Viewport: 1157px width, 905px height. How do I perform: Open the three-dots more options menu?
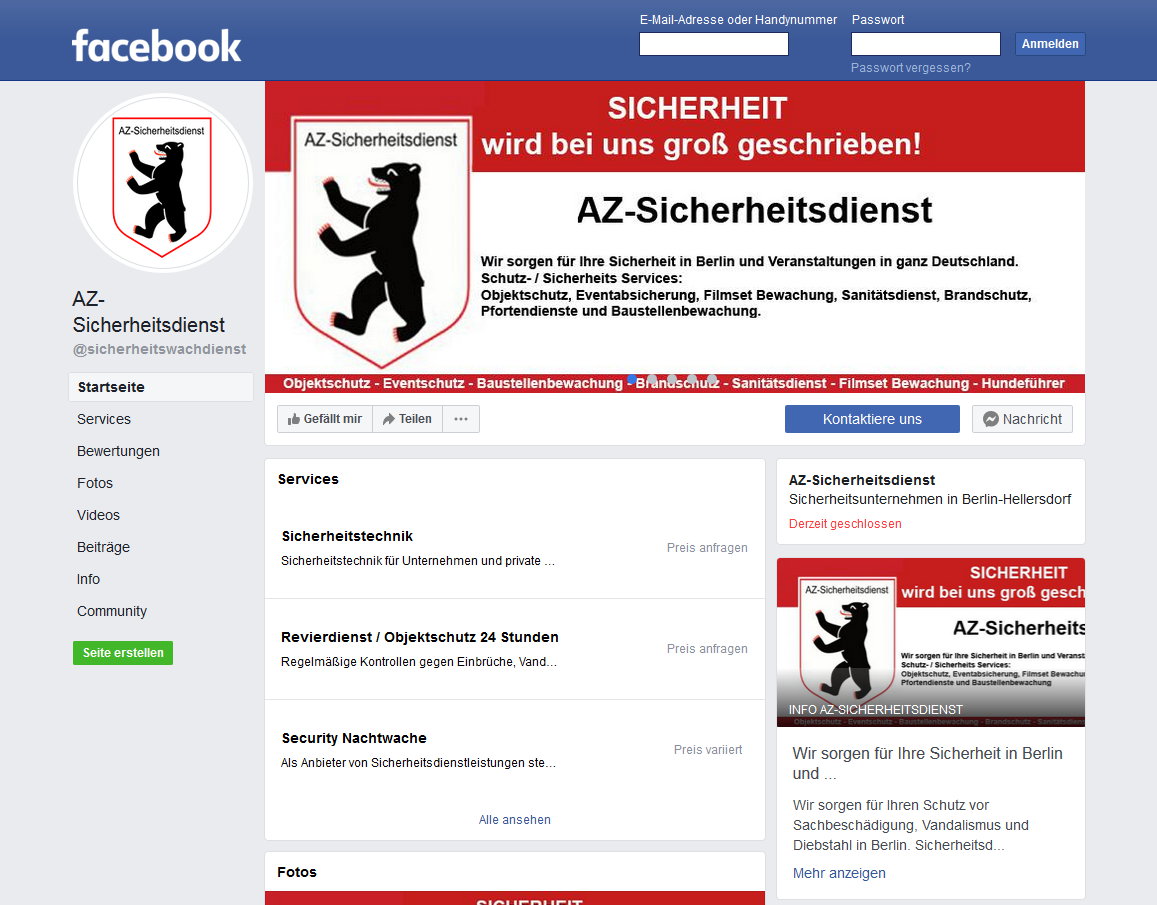click(461, 419)
